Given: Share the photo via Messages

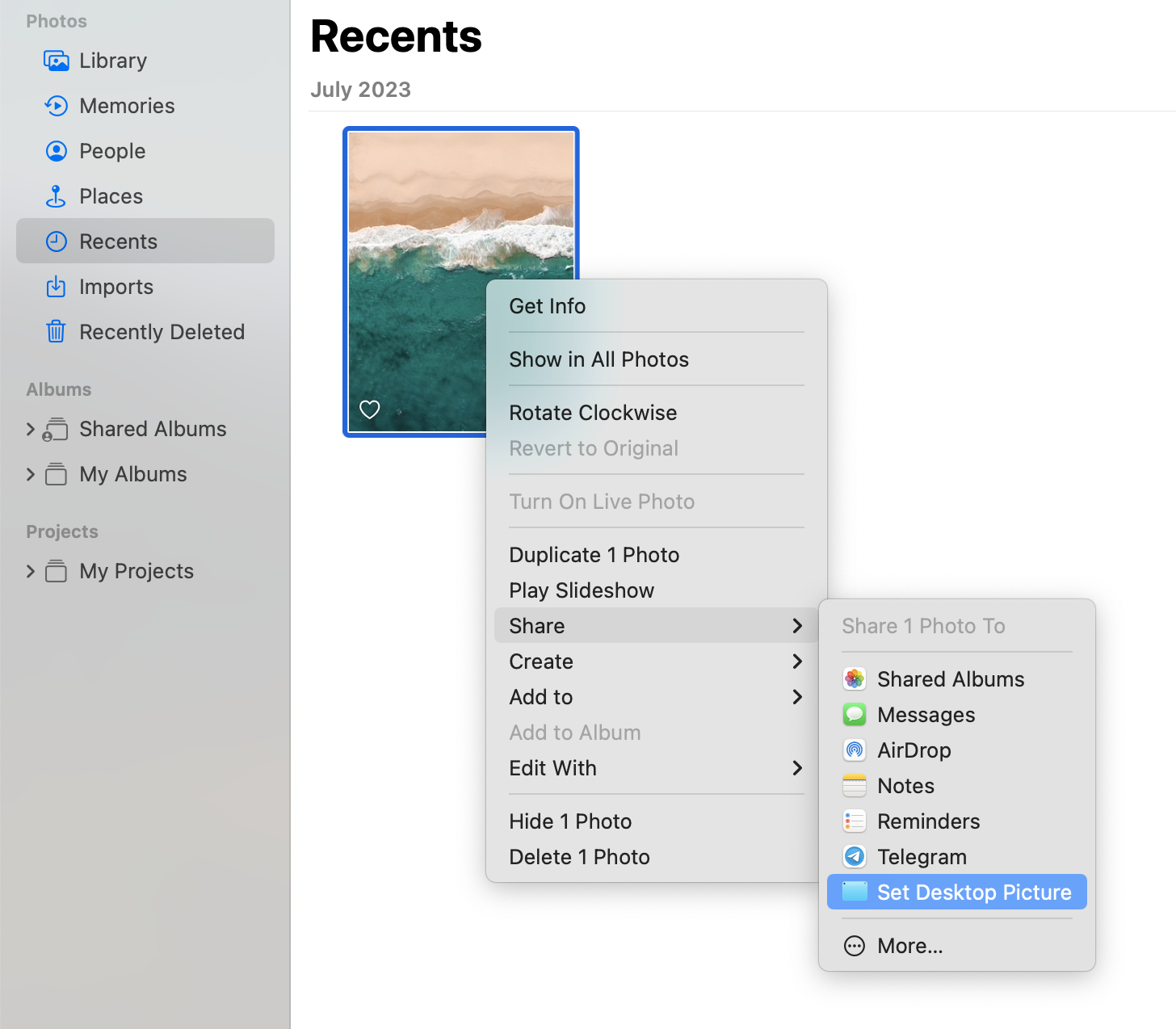Looking at the screenshot, I should (957, 715).
